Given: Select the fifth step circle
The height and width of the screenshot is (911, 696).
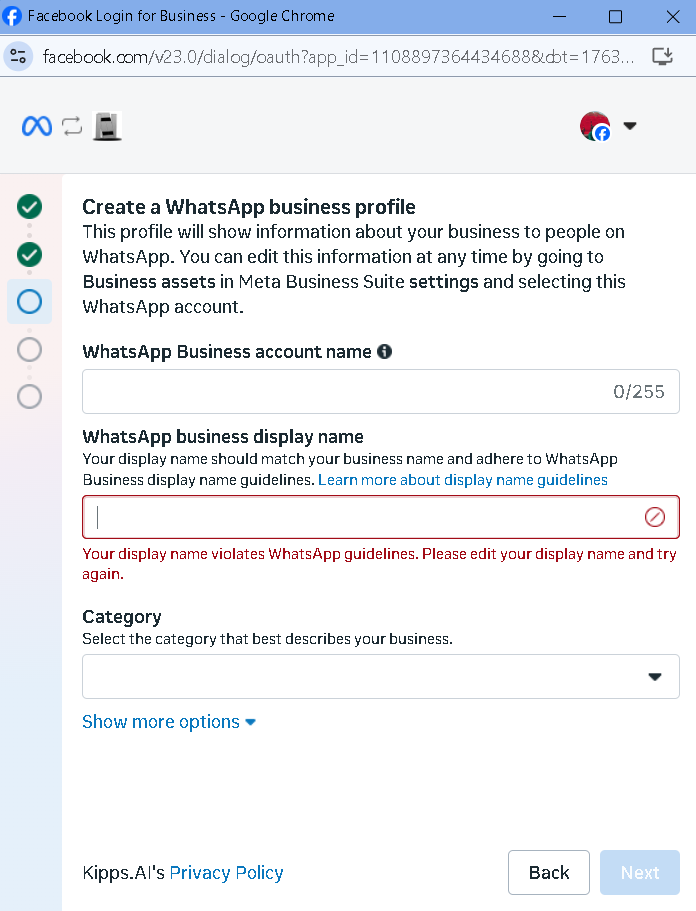Looking at the screenshot, I should point(29,397).
